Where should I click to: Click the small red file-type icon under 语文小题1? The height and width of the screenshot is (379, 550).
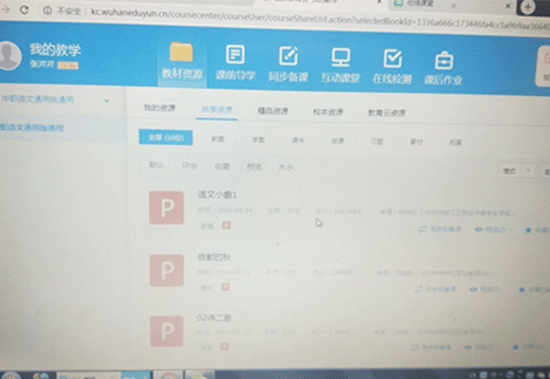tap(227, 225)
